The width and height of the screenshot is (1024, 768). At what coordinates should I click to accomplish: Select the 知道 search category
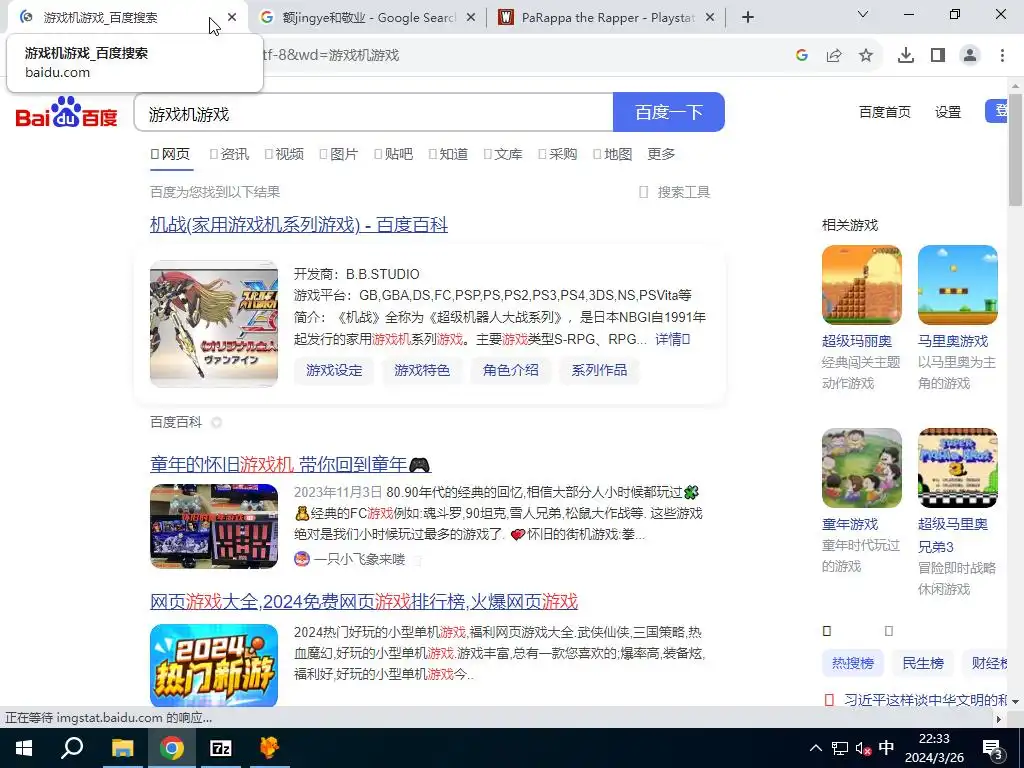[449, 154]
